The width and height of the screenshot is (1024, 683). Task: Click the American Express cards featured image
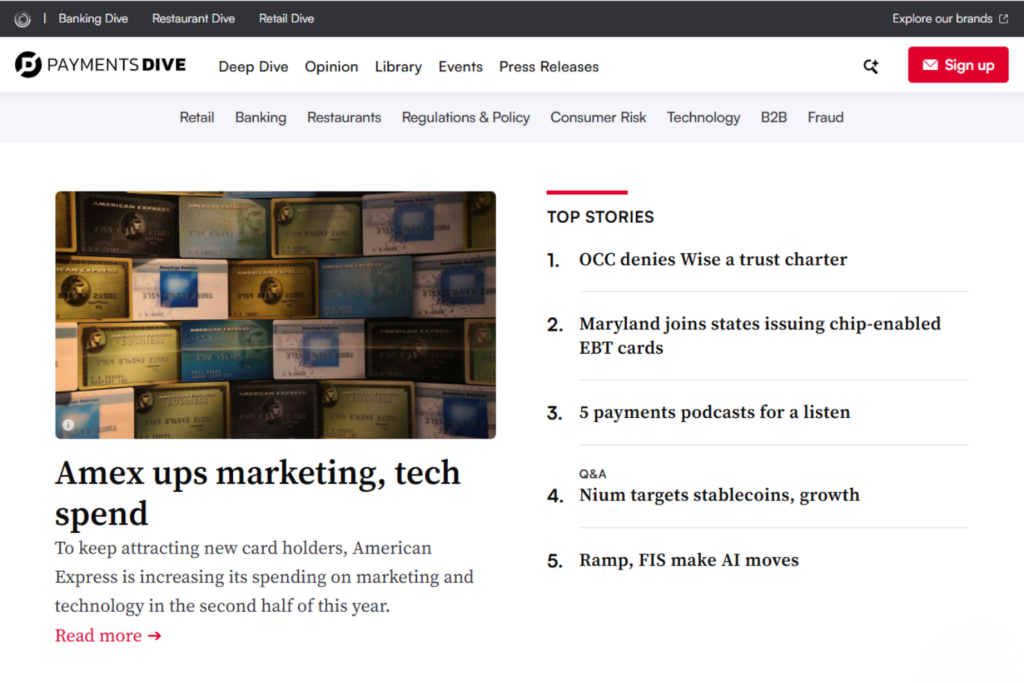click(276, 315)
